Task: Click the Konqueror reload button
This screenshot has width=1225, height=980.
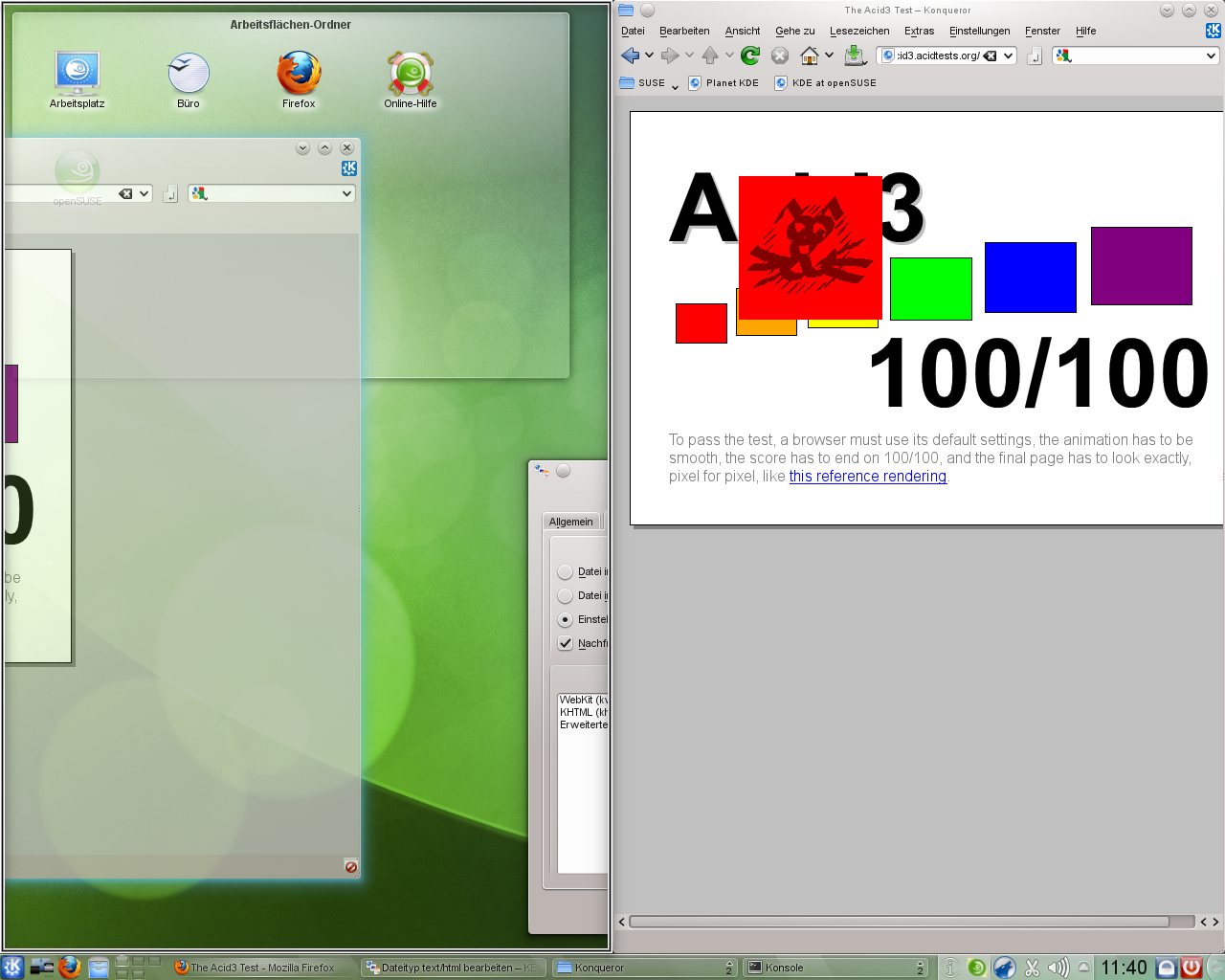Action: coord(750,56)
